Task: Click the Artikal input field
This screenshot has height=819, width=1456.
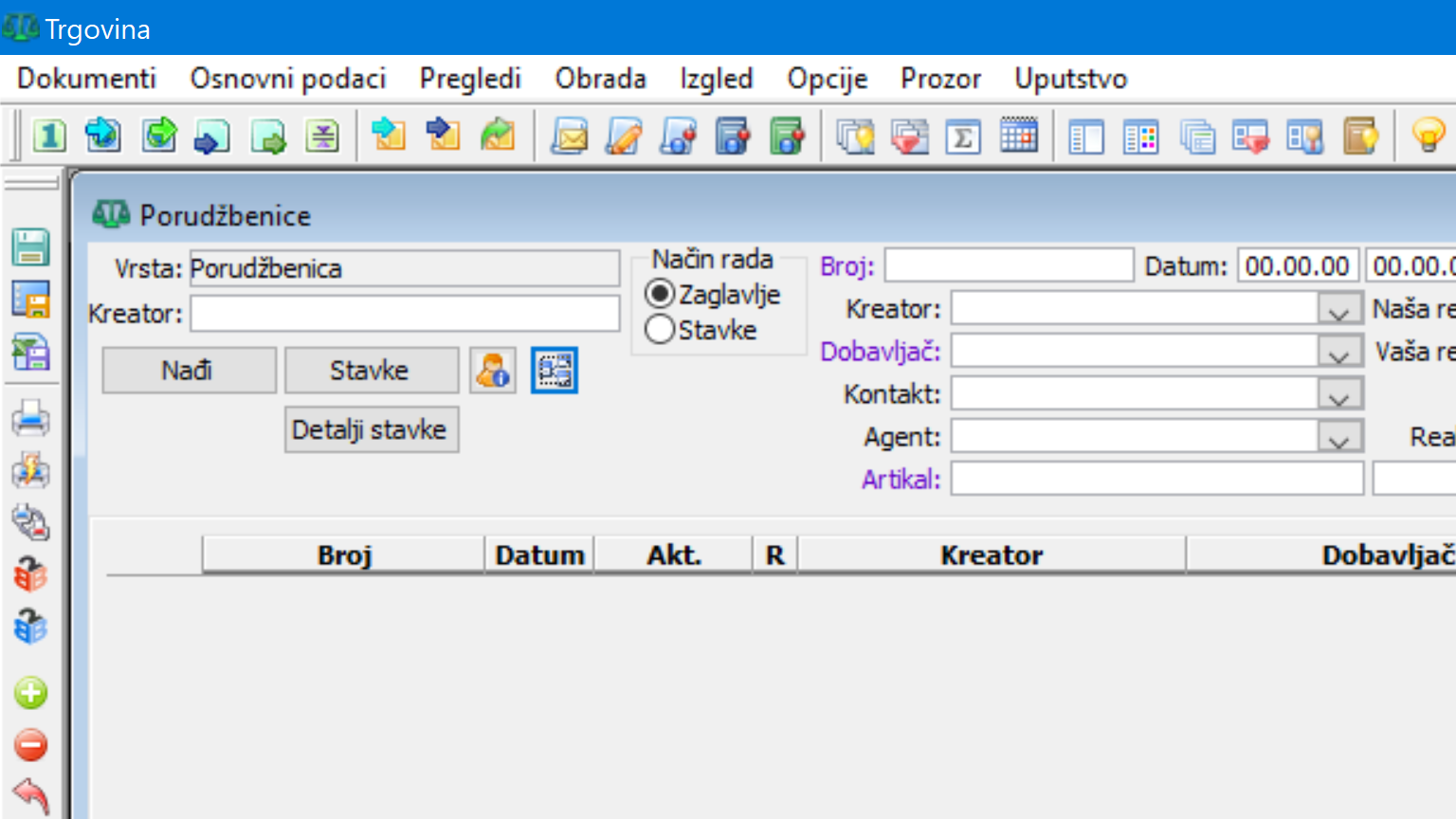Action: (x=1157, y=479)
